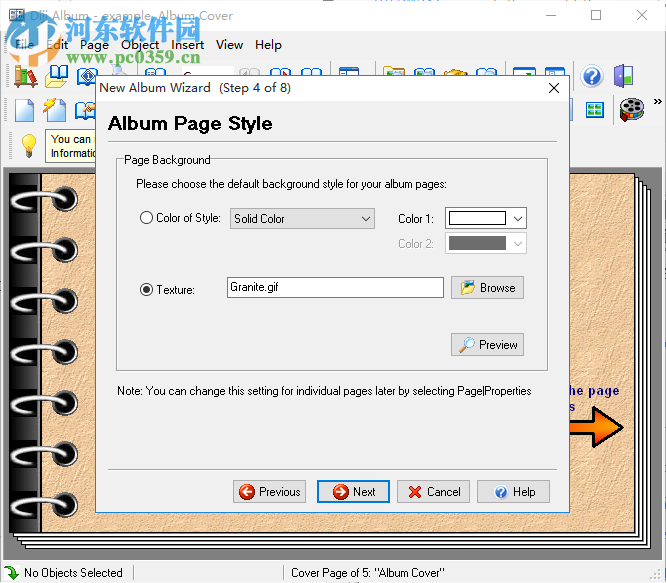Screen dimensions: 666x583
Task: Maximize the Diji Album window
Action: pos(596,15)
